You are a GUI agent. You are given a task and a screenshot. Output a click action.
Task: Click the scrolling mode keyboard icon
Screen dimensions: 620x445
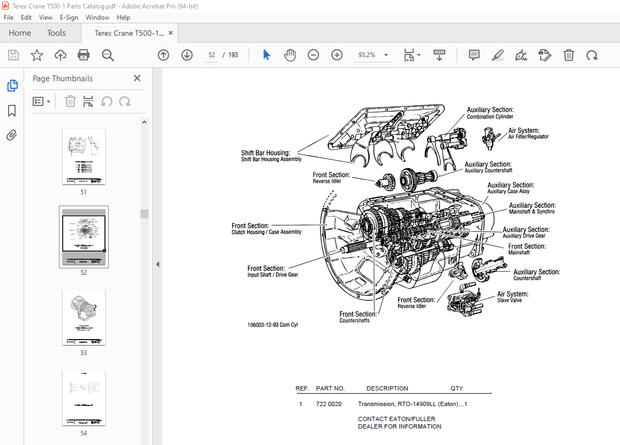coord(439,55)
